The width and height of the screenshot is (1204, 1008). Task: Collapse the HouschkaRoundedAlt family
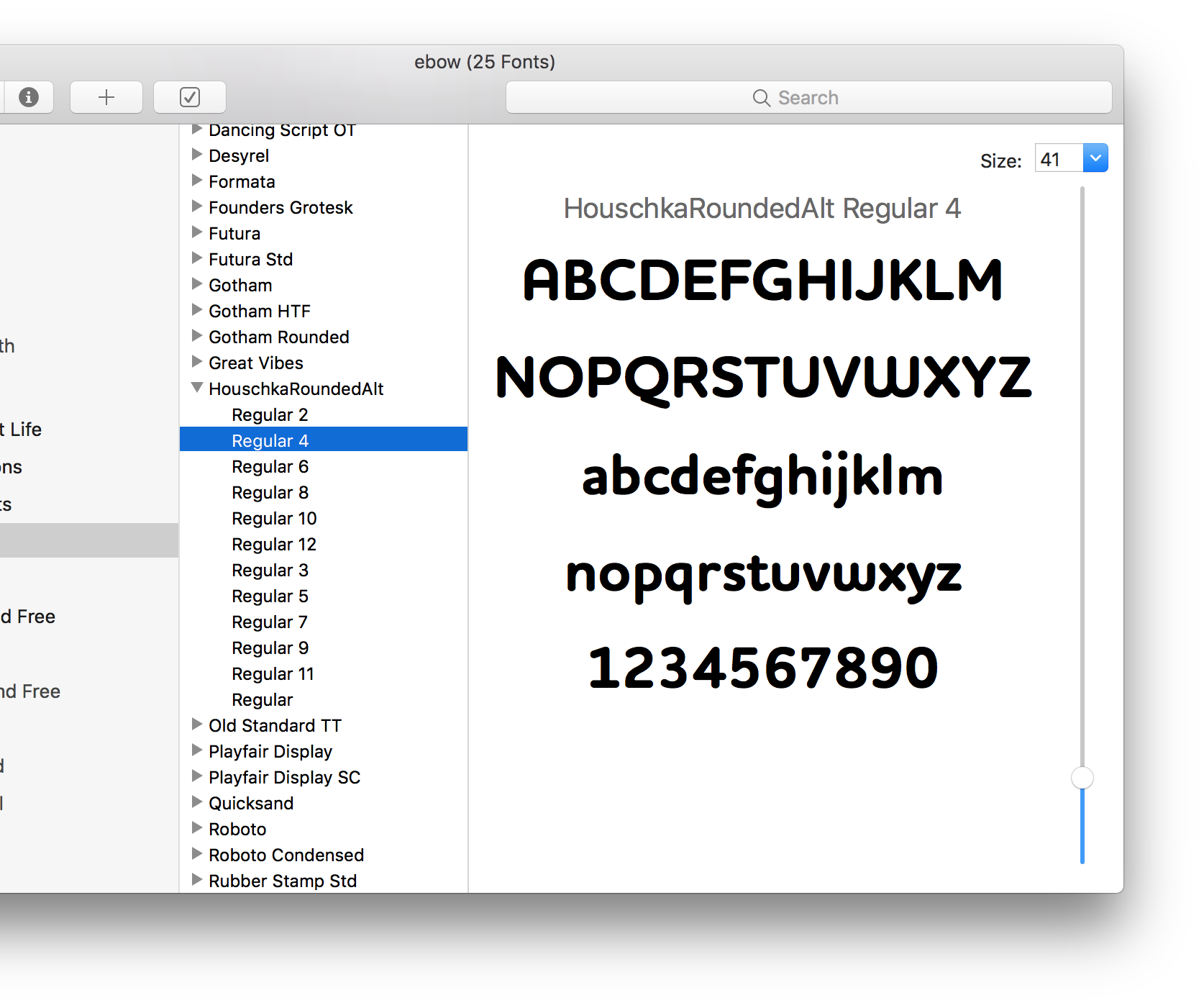point(196,388)
